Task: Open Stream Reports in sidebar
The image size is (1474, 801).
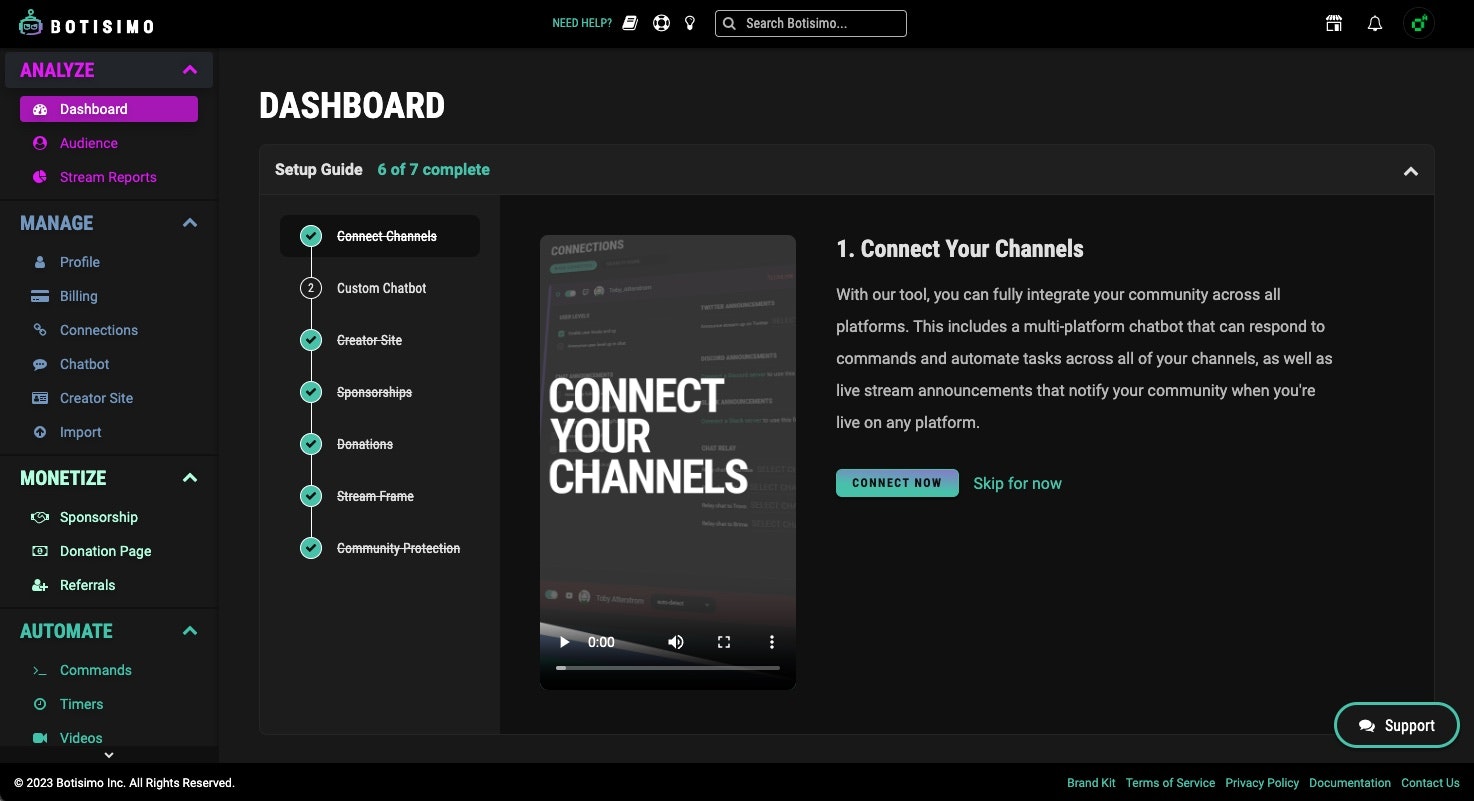Action: coord(108,177)
